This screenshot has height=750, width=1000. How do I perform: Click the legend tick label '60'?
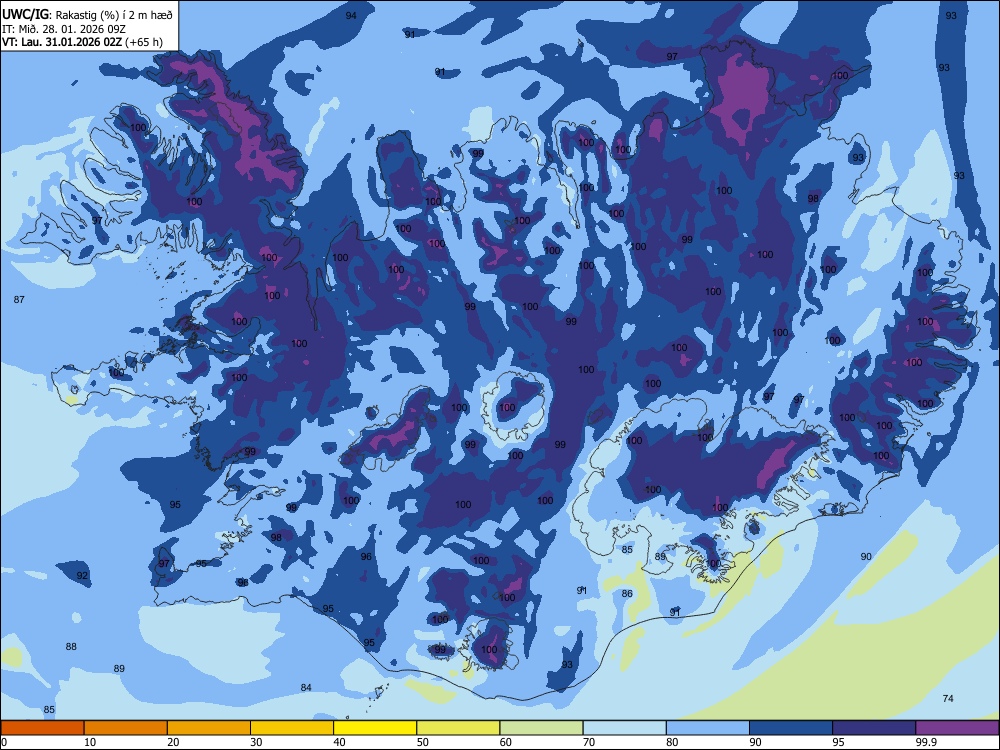pyautogui.click(x=506, y=742)
